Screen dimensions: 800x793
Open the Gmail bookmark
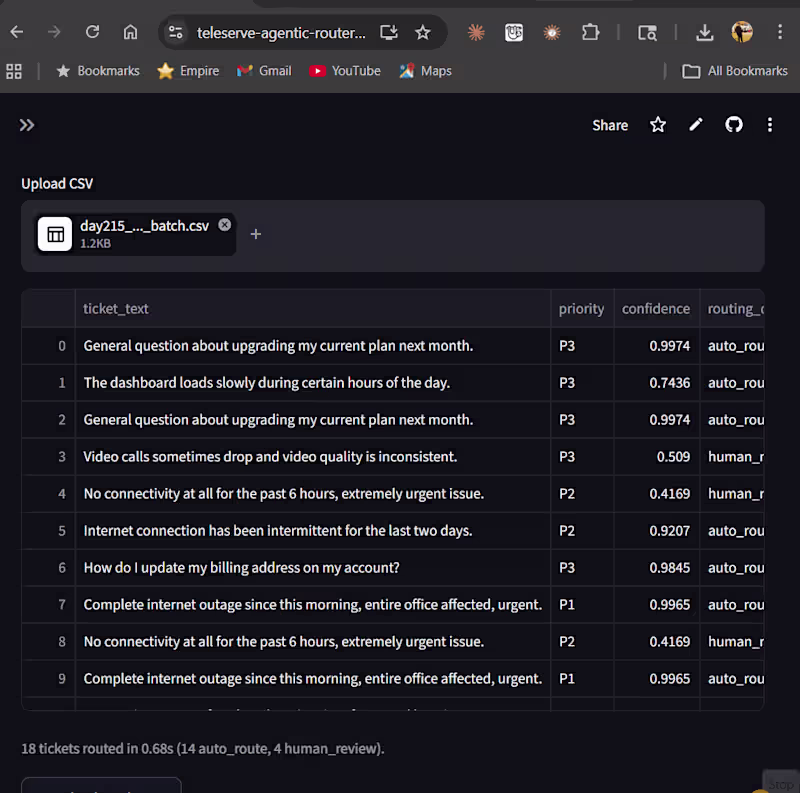264,71
